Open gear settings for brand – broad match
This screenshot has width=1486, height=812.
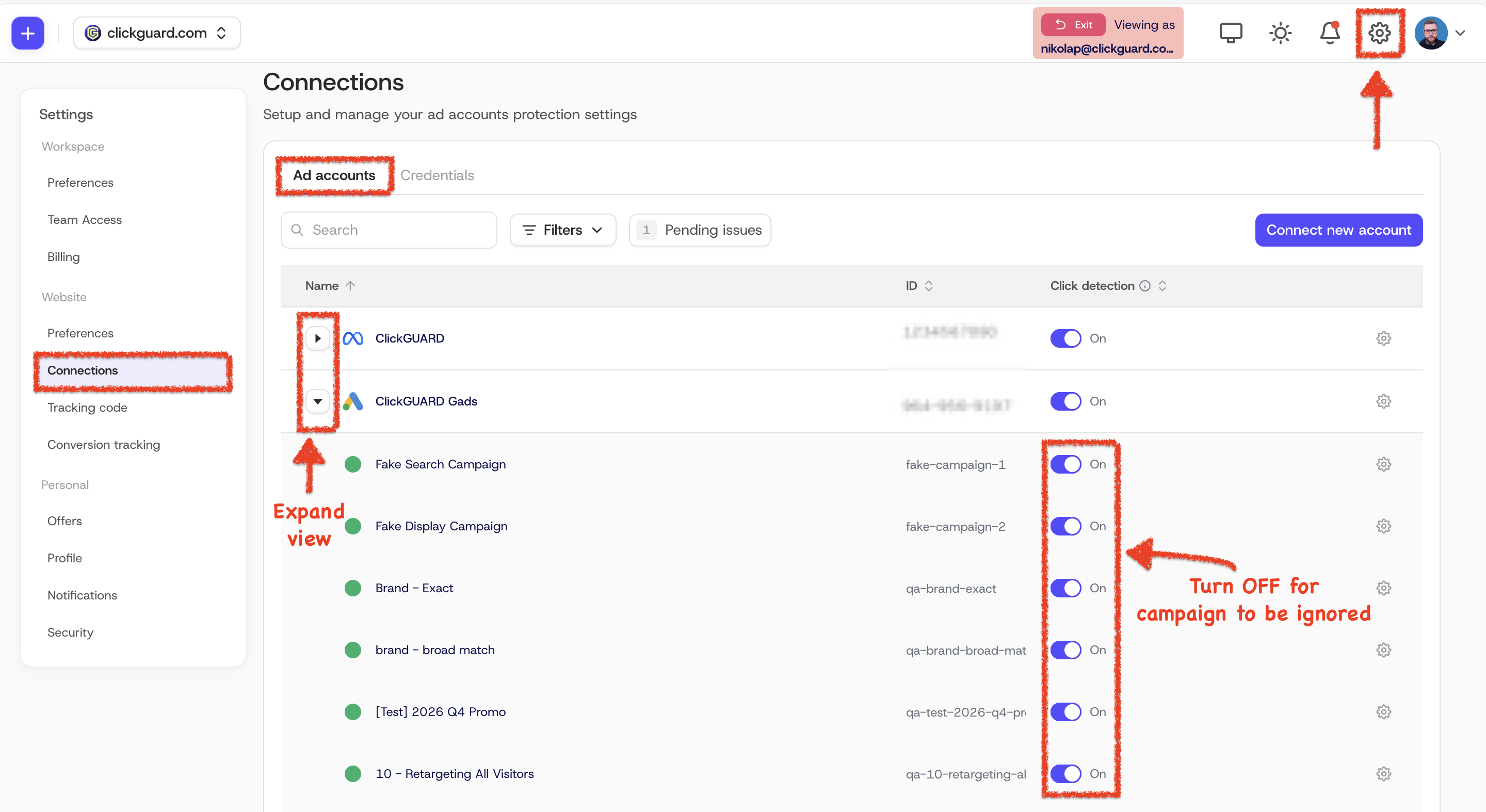tap(1383, 649)
